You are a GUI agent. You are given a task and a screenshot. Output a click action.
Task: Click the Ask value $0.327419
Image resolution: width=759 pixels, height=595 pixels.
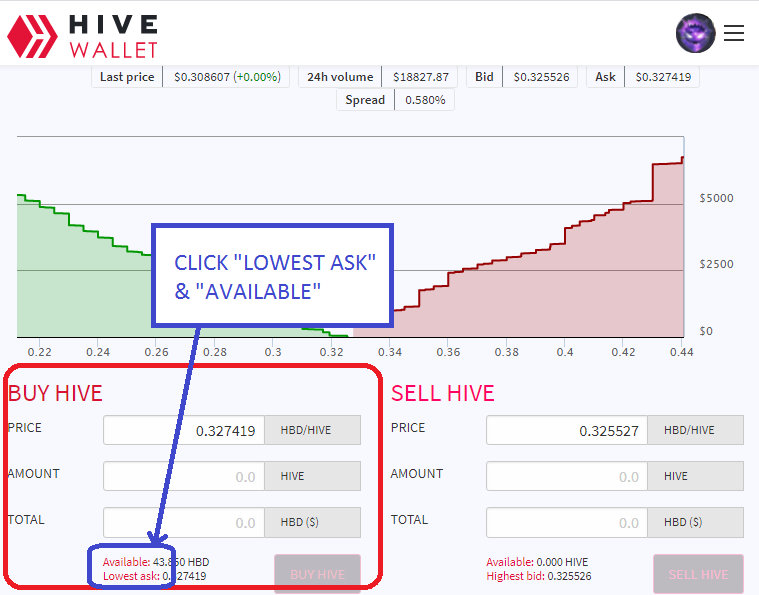(663, 77)
